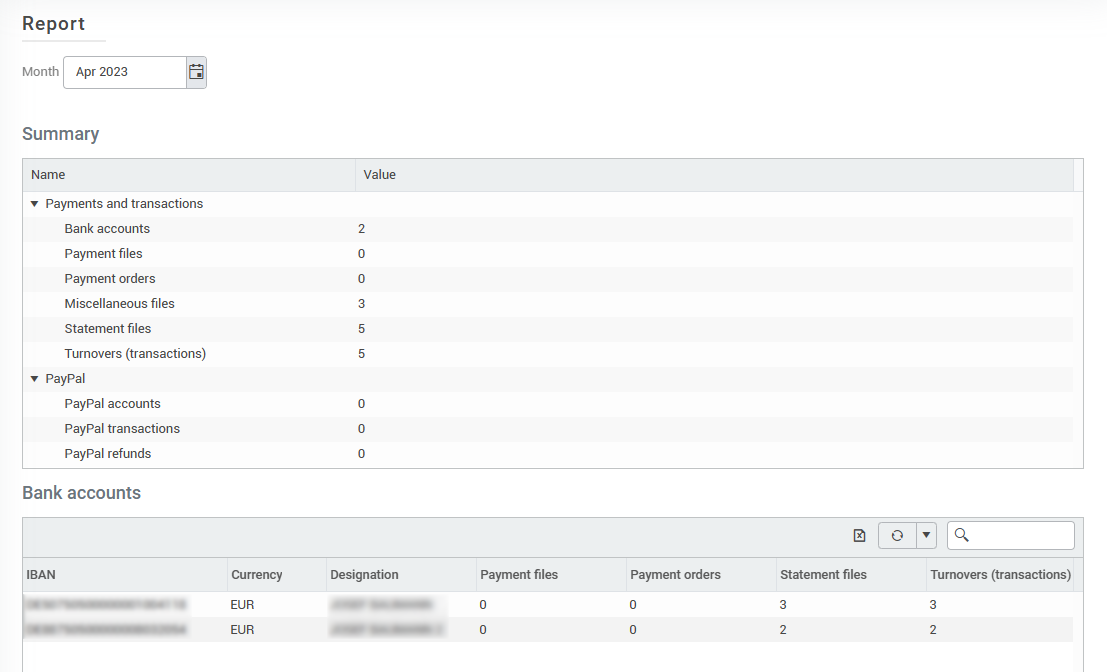Focus the bank accounts search field
Screen dimensions: 1107x672
point(1020,536)
